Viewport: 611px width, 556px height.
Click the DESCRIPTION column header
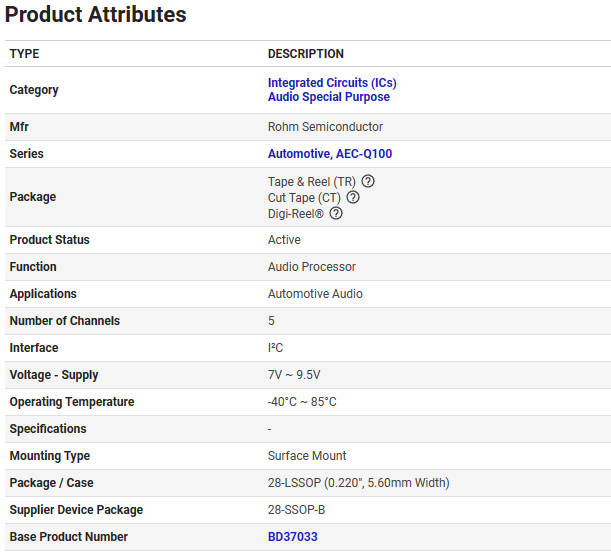[305, 54]
